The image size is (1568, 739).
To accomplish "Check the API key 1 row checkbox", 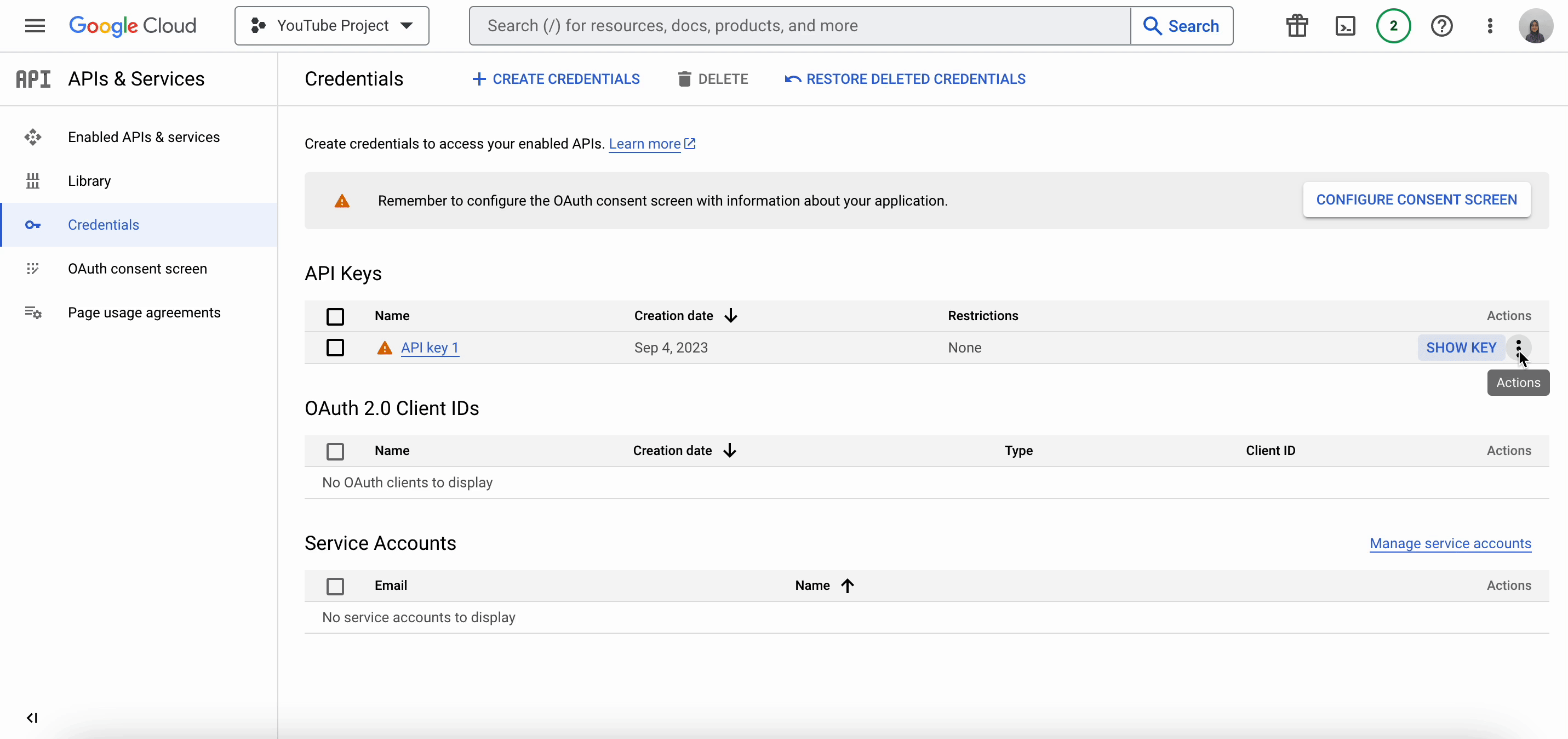I will pyautogui.click(x=335, y=347).
